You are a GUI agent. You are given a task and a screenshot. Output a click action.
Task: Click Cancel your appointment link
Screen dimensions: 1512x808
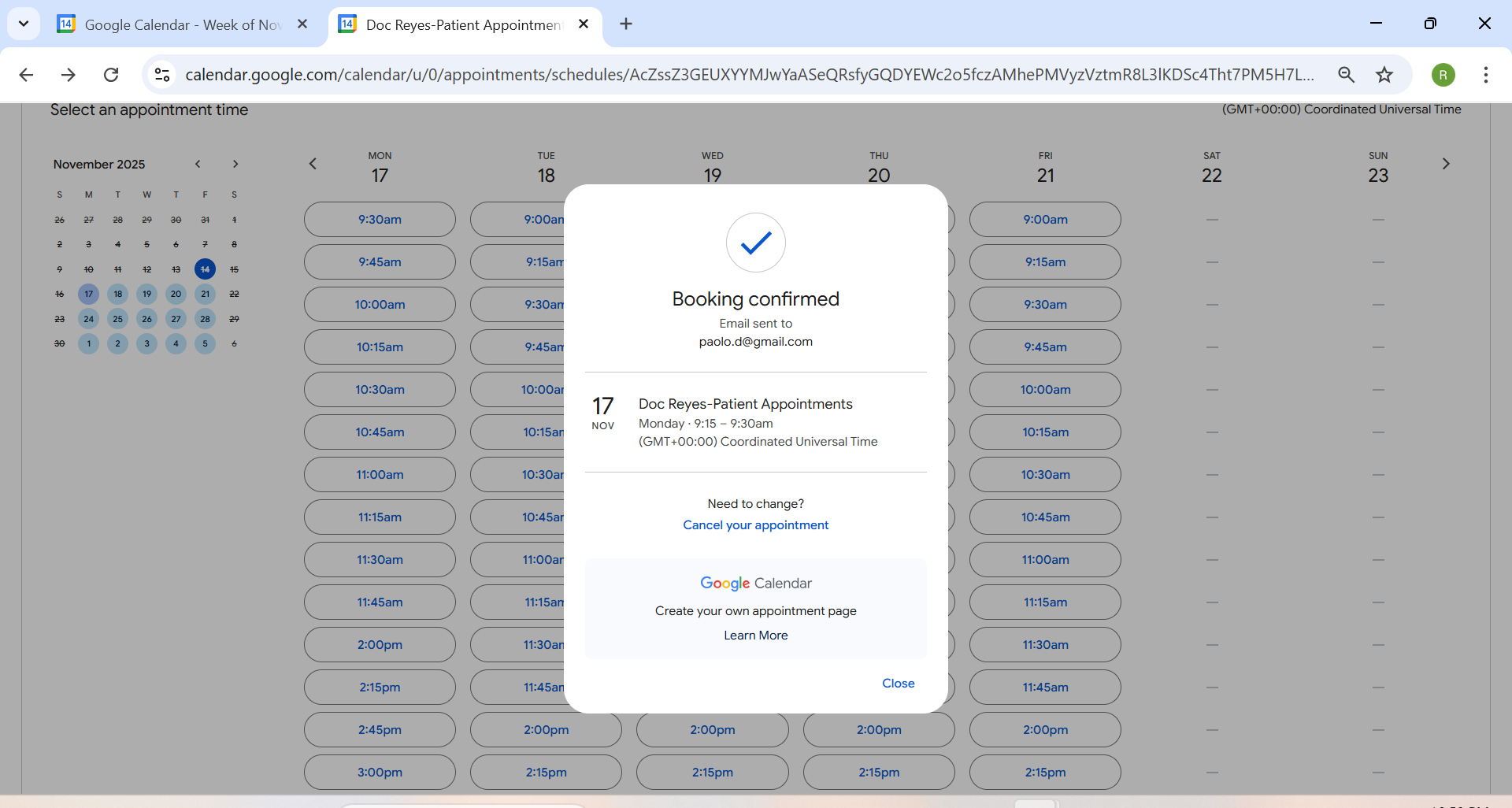(x=755, y=525)
